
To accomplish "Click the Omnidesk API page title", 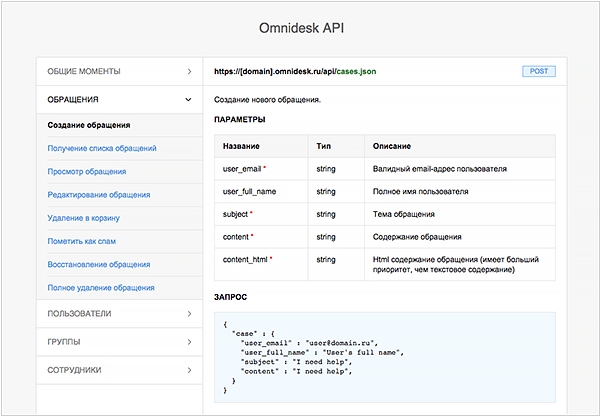I will tap(302, 28).
